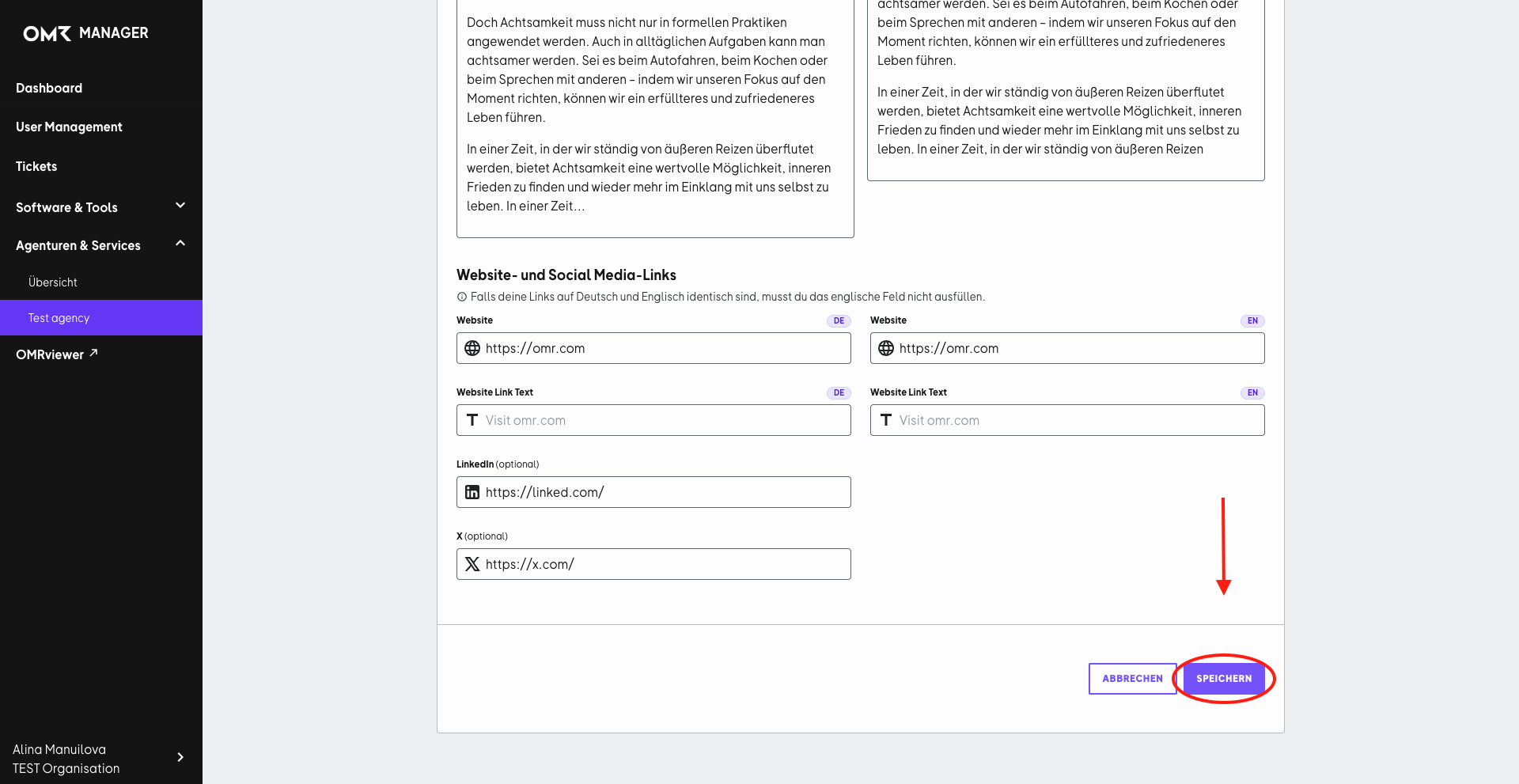Image resolution: width=1519 pixels, height=784 pixels.
Task: Click the TEST Organisation label
Action: click(66, 768)
